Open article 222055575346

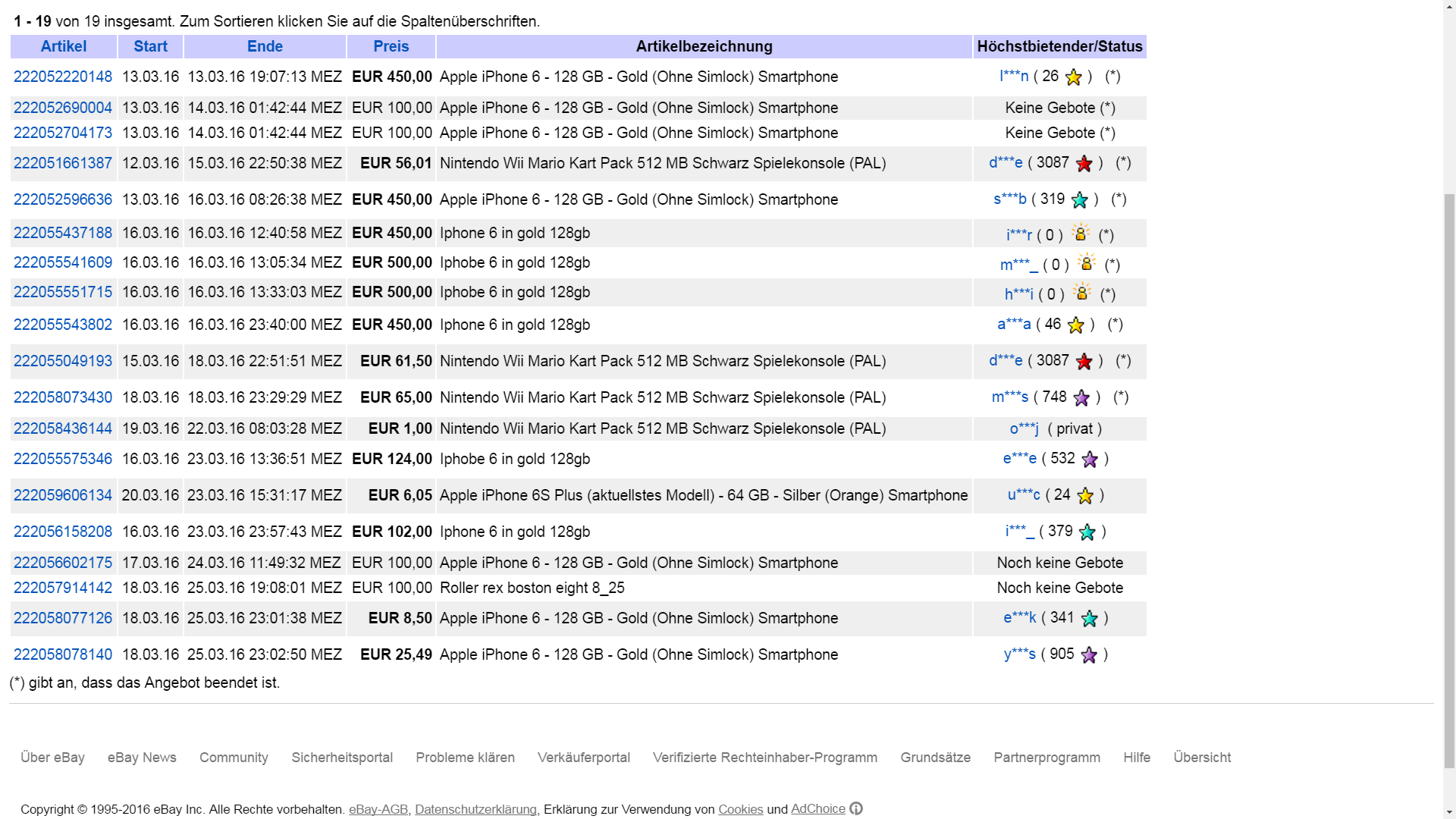[x=63, y=459]
